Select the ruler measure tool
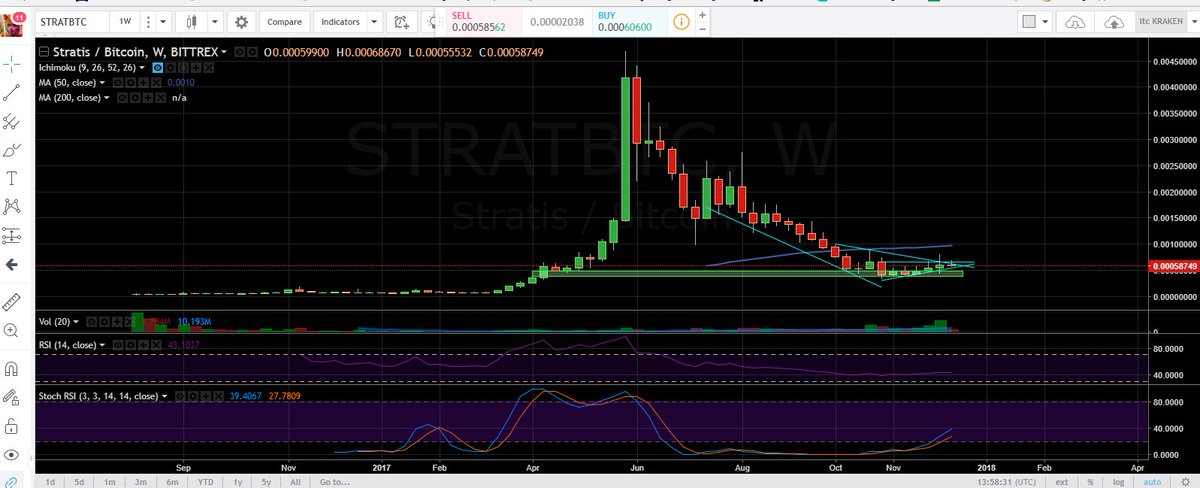Image resolution: width=1200 pixels, height=488 pixels. 12,300
